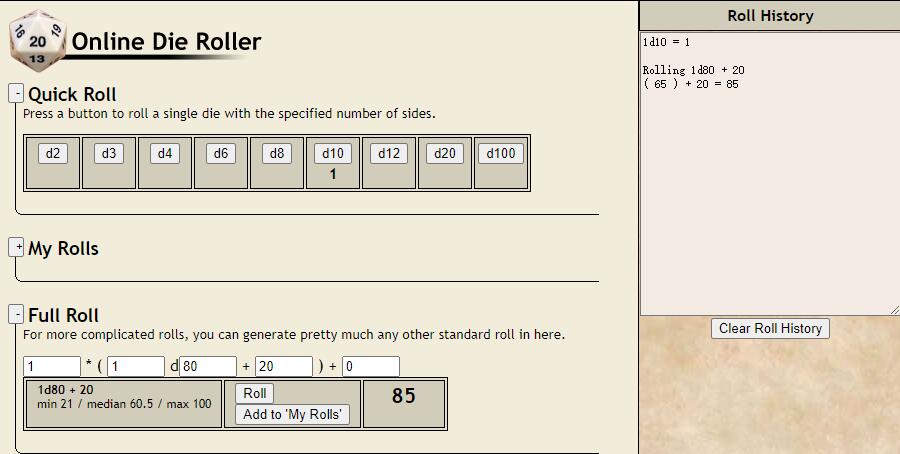Image resolution: width=900 pixels, height=454 pixels.
Task: Roll the d8 quick die
Action: click(x=277, y=153)
